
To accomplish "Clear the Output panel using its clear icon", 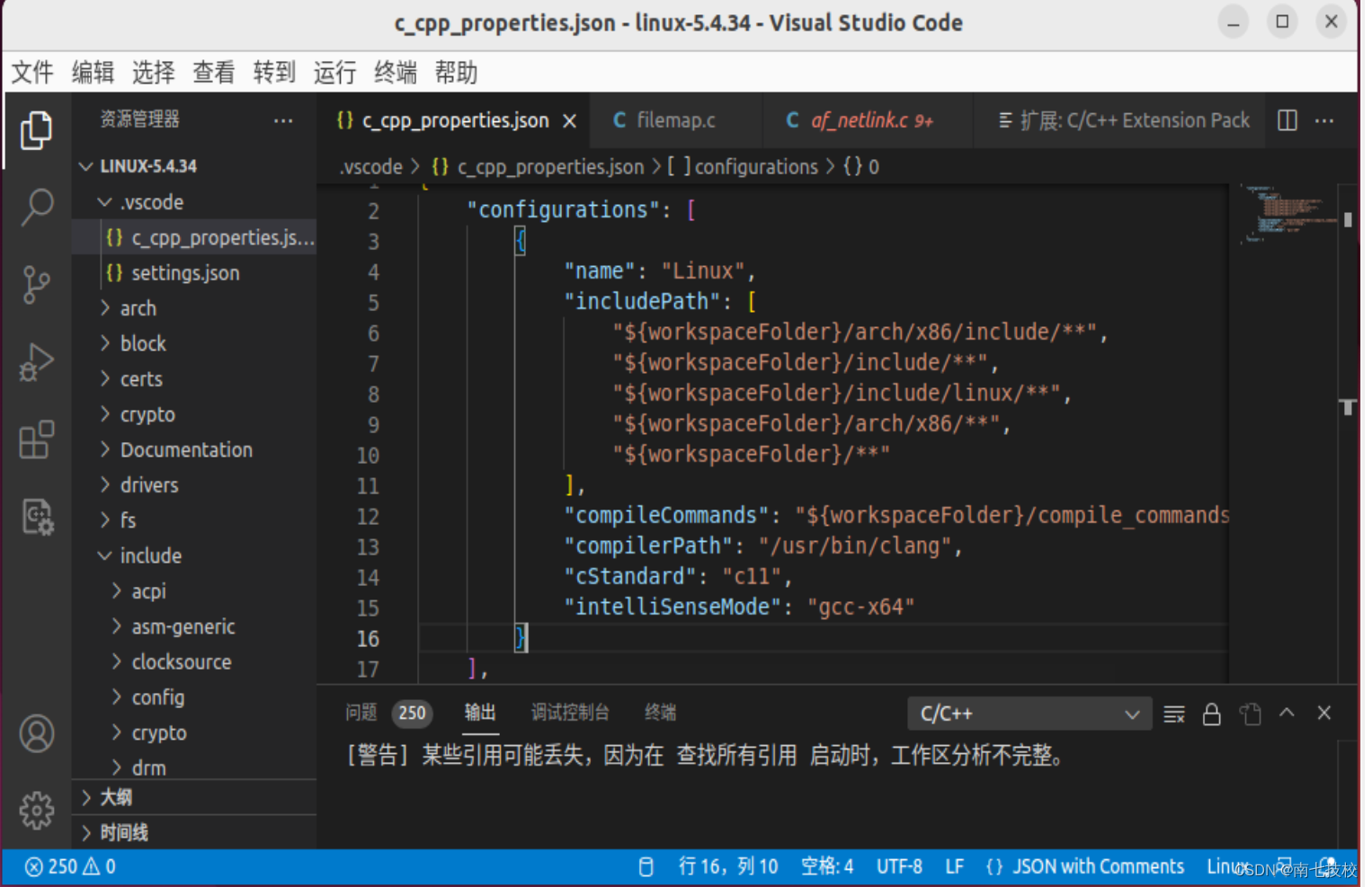I will click(1174, 713).
